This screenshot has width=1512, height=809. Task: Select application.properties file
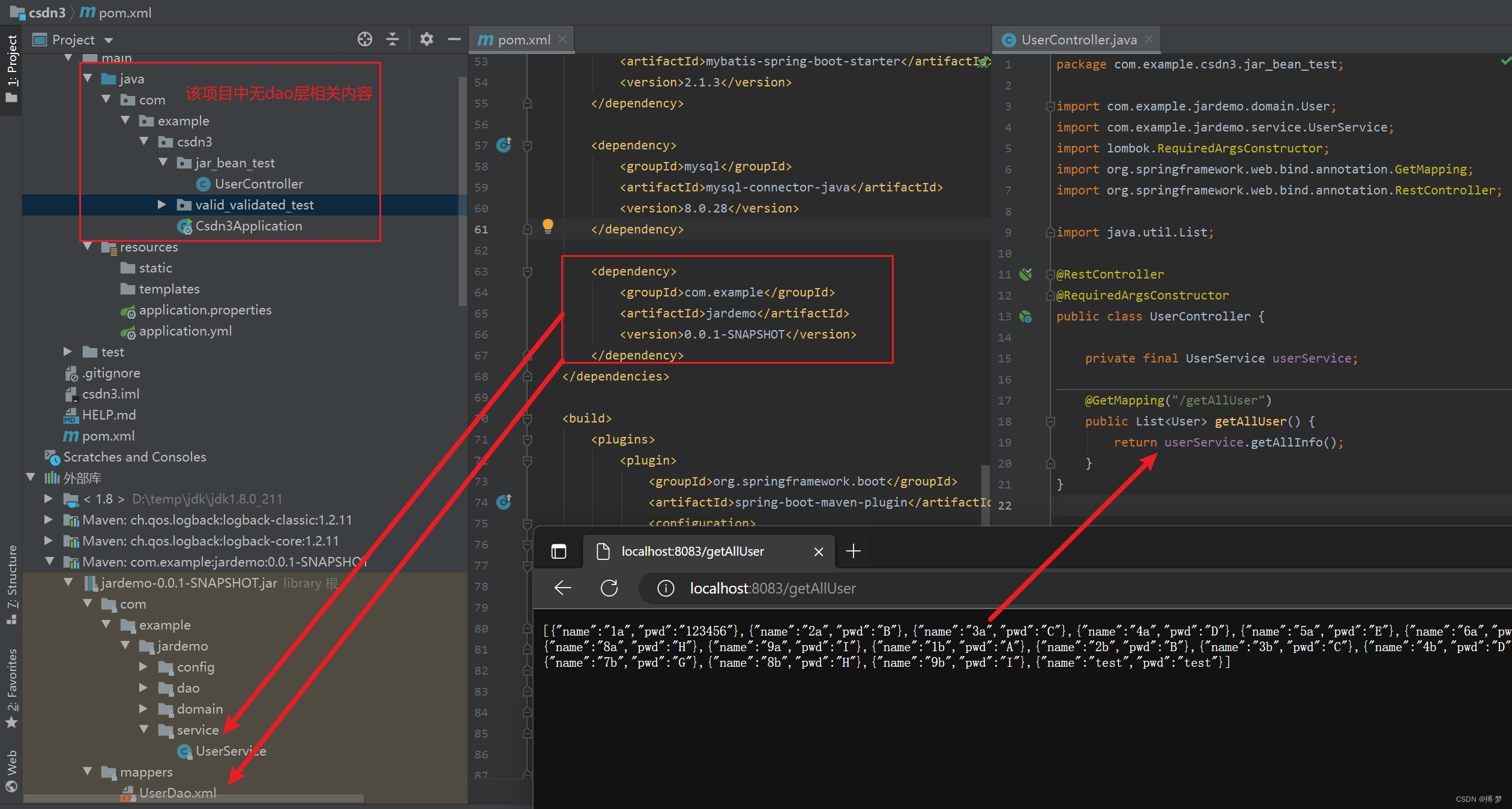click(x=197, y=310)
